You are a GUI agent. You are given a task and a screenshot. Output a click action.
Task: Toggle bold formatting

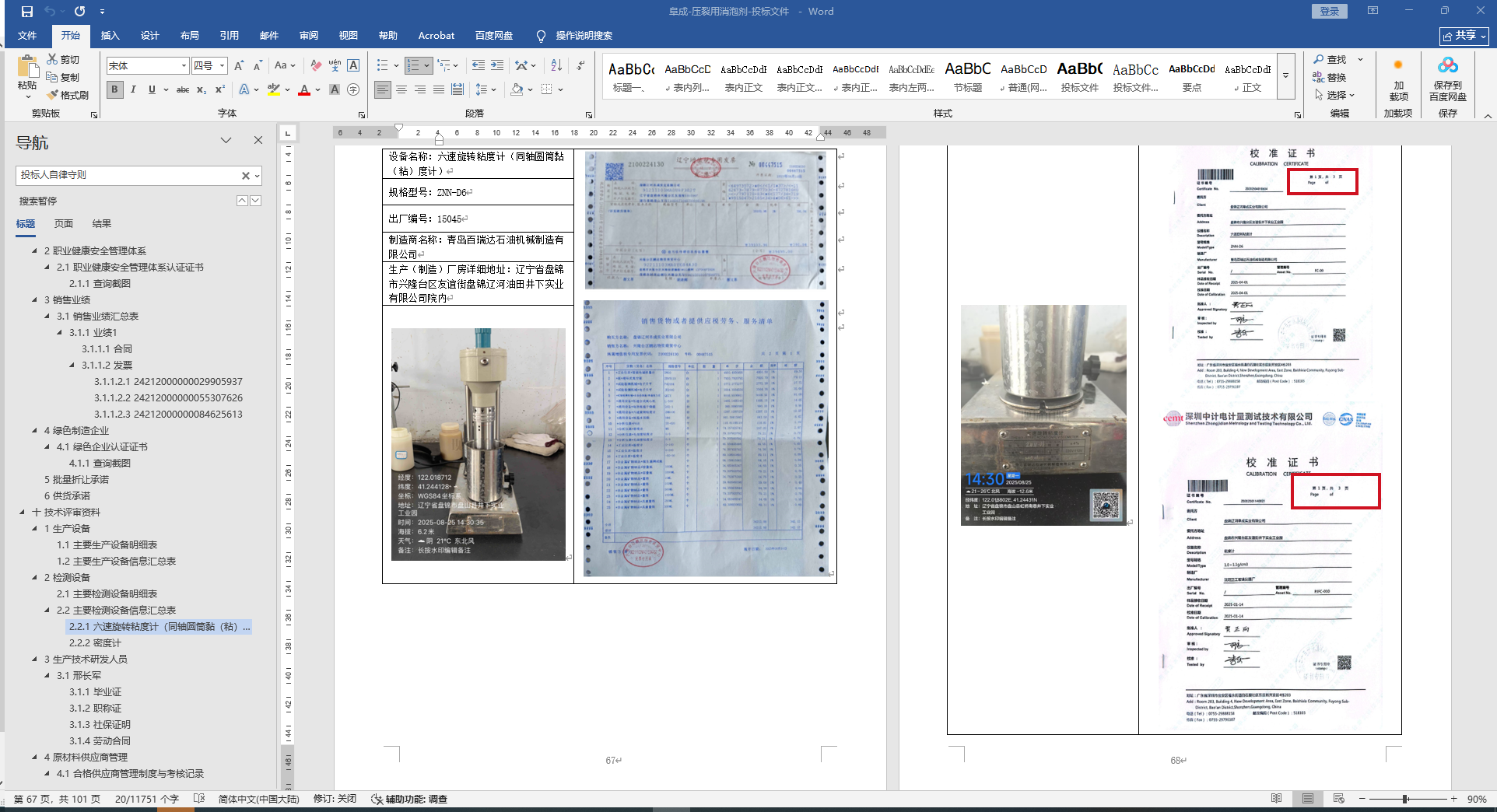pos(115,89)
